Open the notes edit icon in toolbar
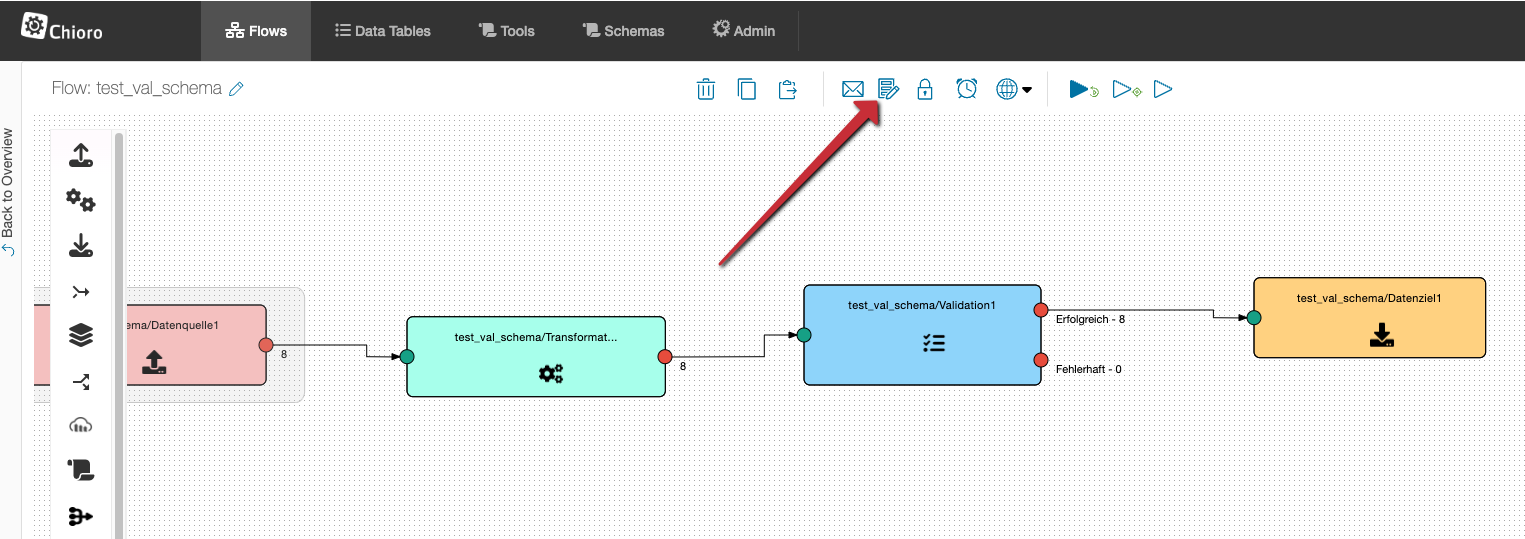This screenshot has width=1525, height=539. (x=888, y=89)
